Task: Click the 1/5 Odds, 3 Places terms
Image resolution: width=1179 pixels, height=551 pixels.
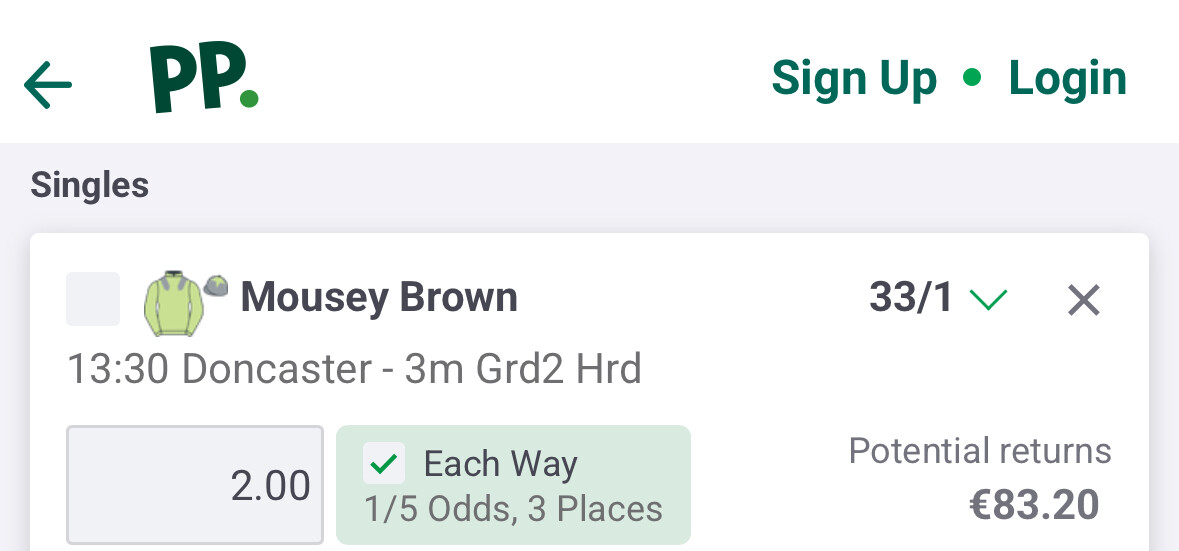Action: point(513,509)
